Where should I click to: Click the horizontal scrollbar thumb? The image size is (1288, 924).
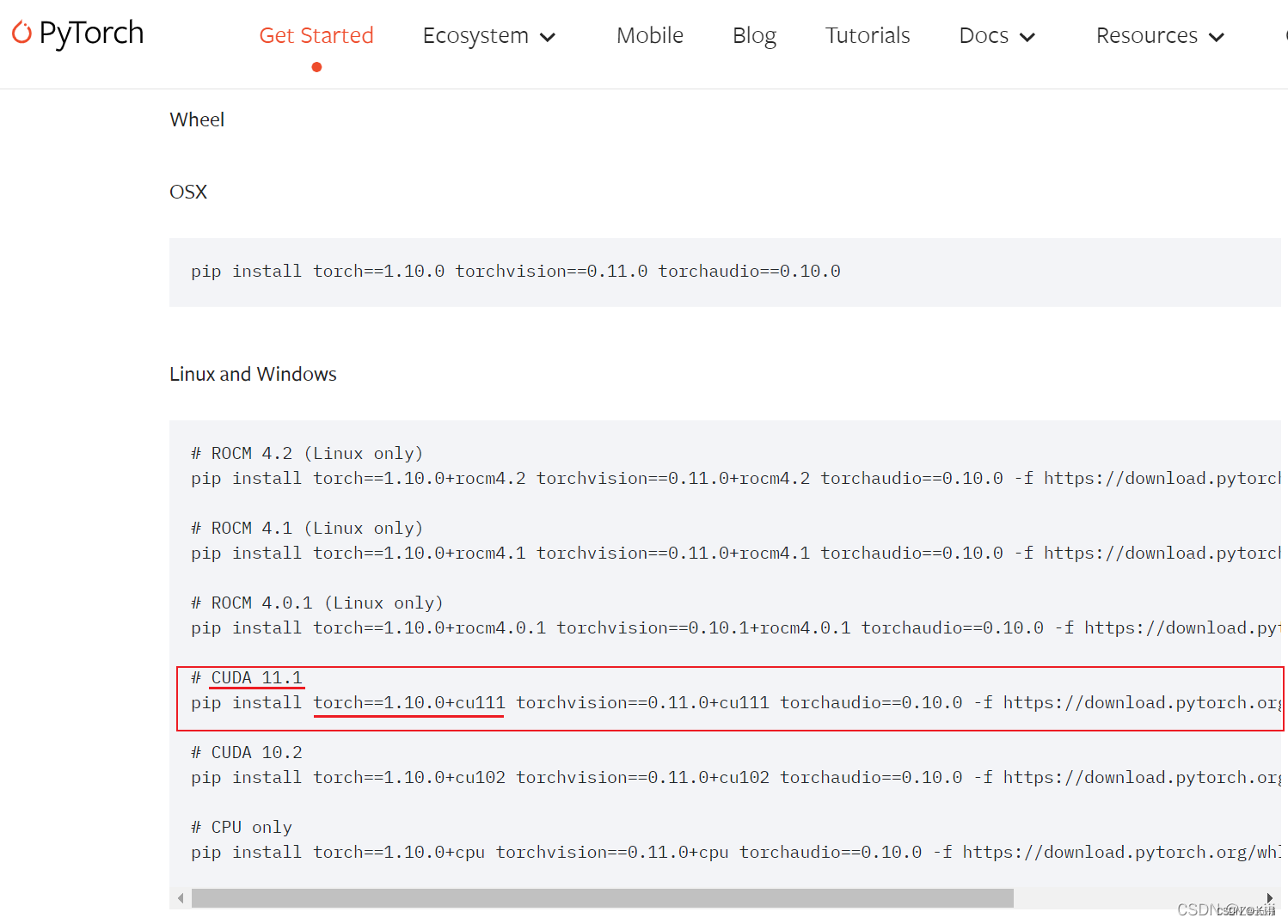tap(603, 898)
